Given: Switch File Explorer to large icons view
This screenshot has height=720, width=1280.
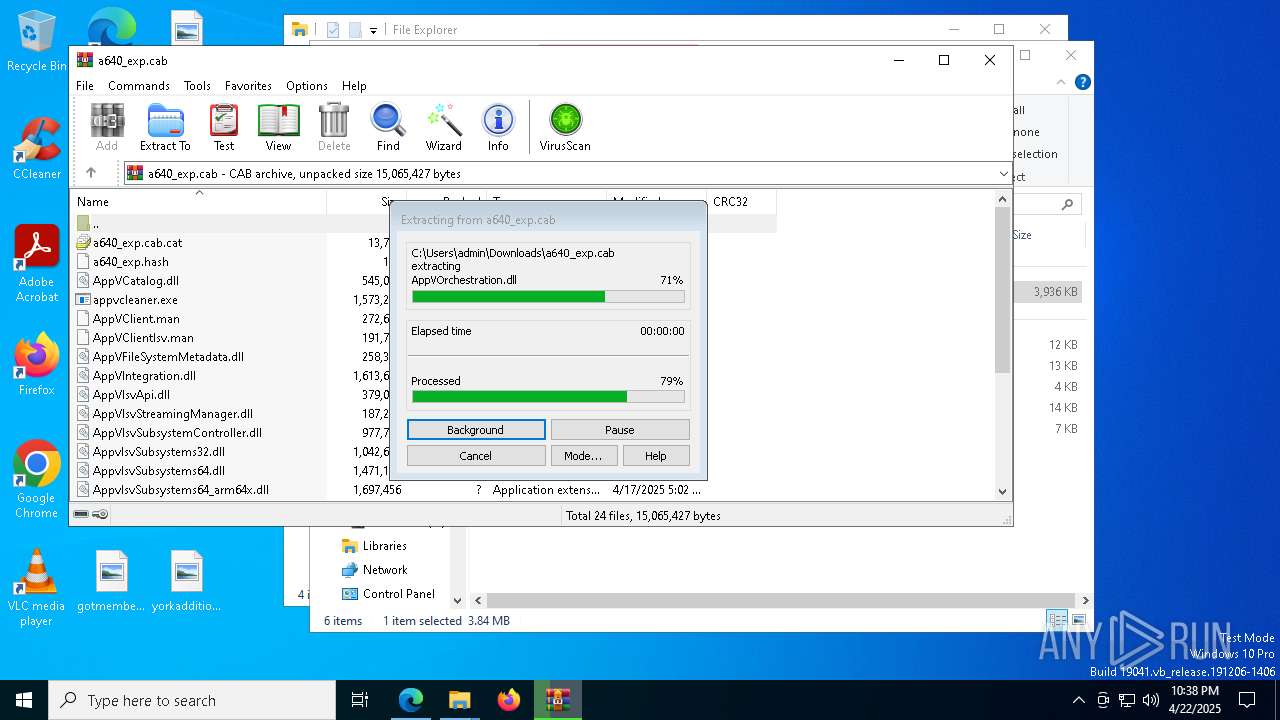Looking at the screenshot, I should (x=1078, y=620).
